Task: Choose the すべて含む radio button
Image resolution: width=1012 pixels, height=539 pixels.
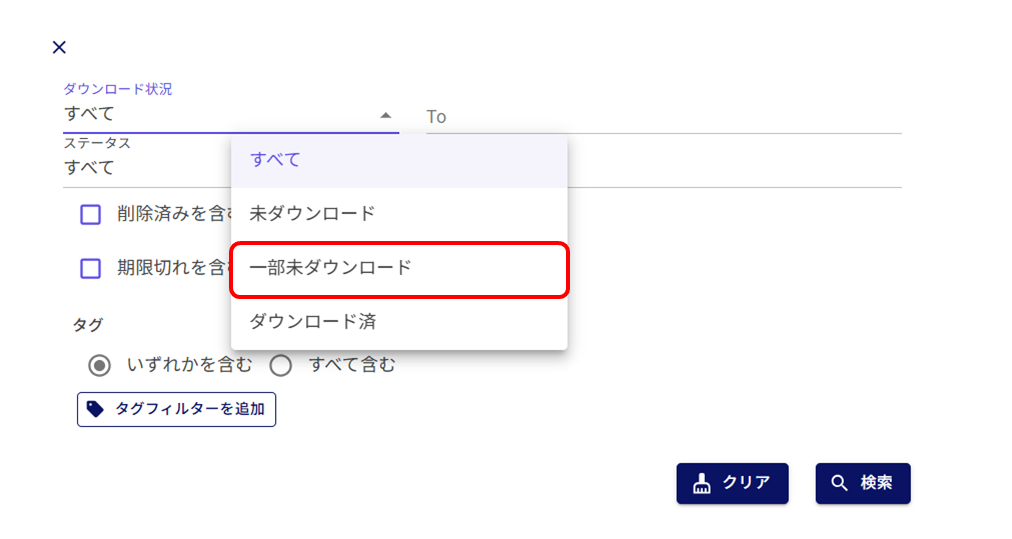Action: coord(281,365)
